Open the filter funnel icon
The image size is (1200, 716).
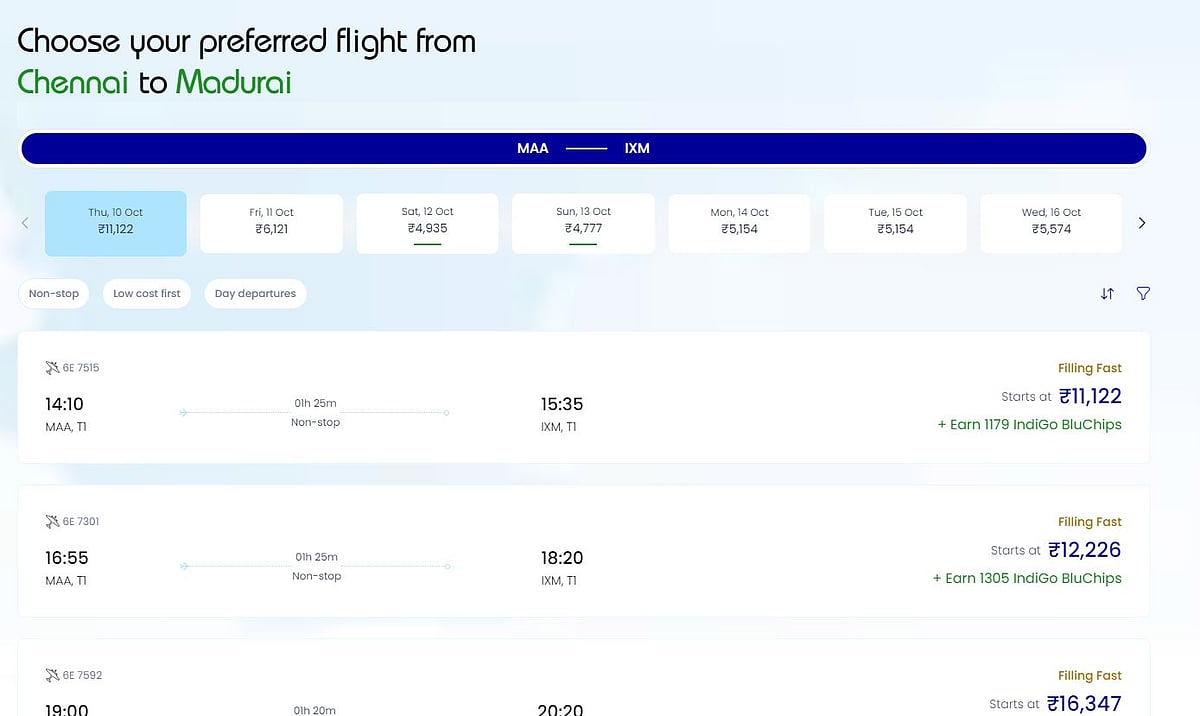[x=1143, y=294]
